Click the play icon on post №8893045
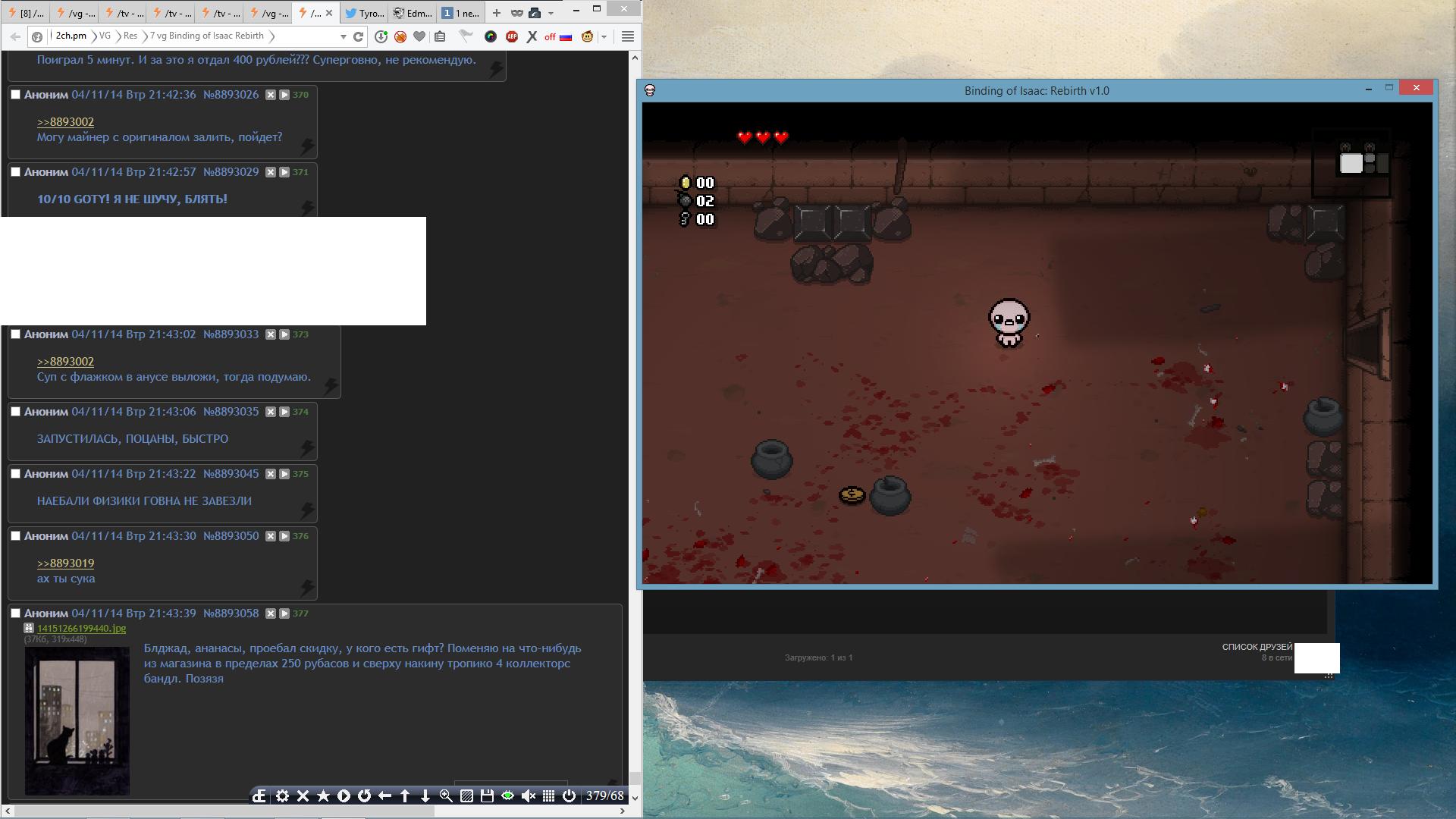 284,474
